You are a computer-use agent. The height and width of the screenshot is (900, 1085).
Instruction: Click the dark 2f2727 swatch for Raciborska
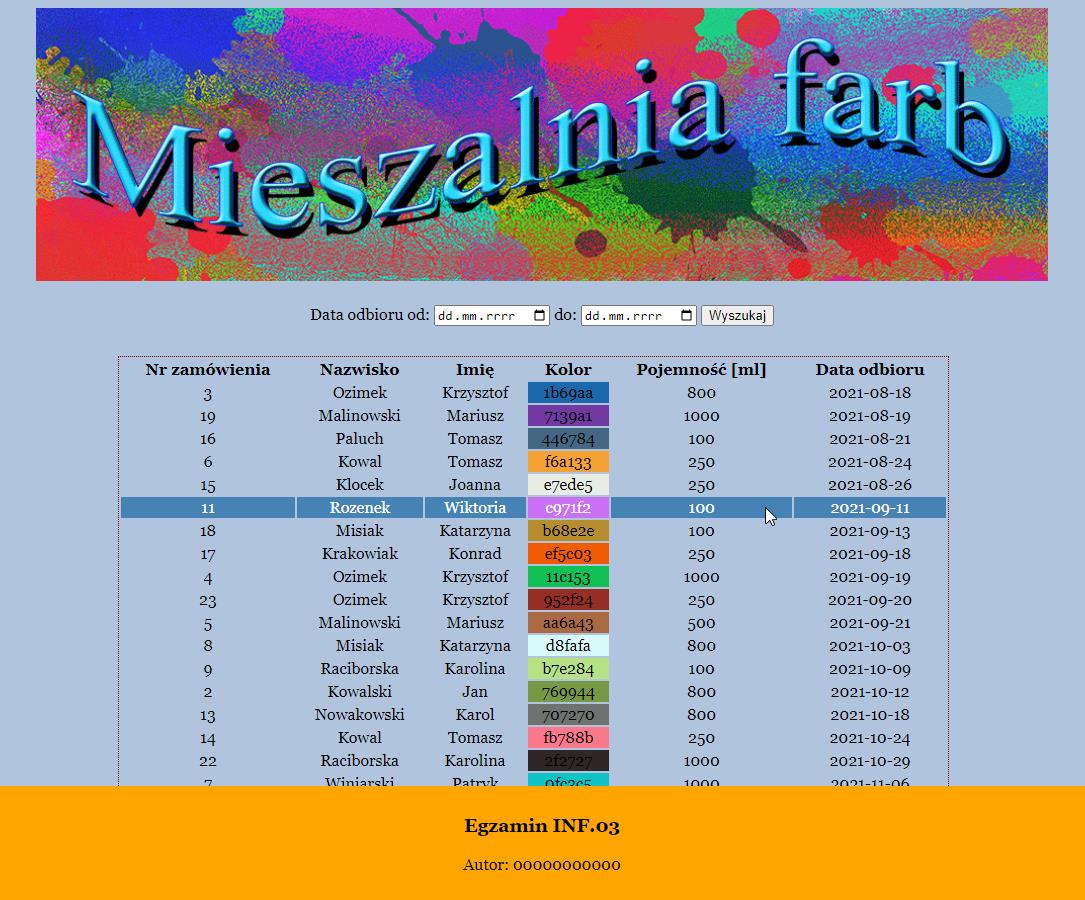pyautogui.click(x=568, y=761)
